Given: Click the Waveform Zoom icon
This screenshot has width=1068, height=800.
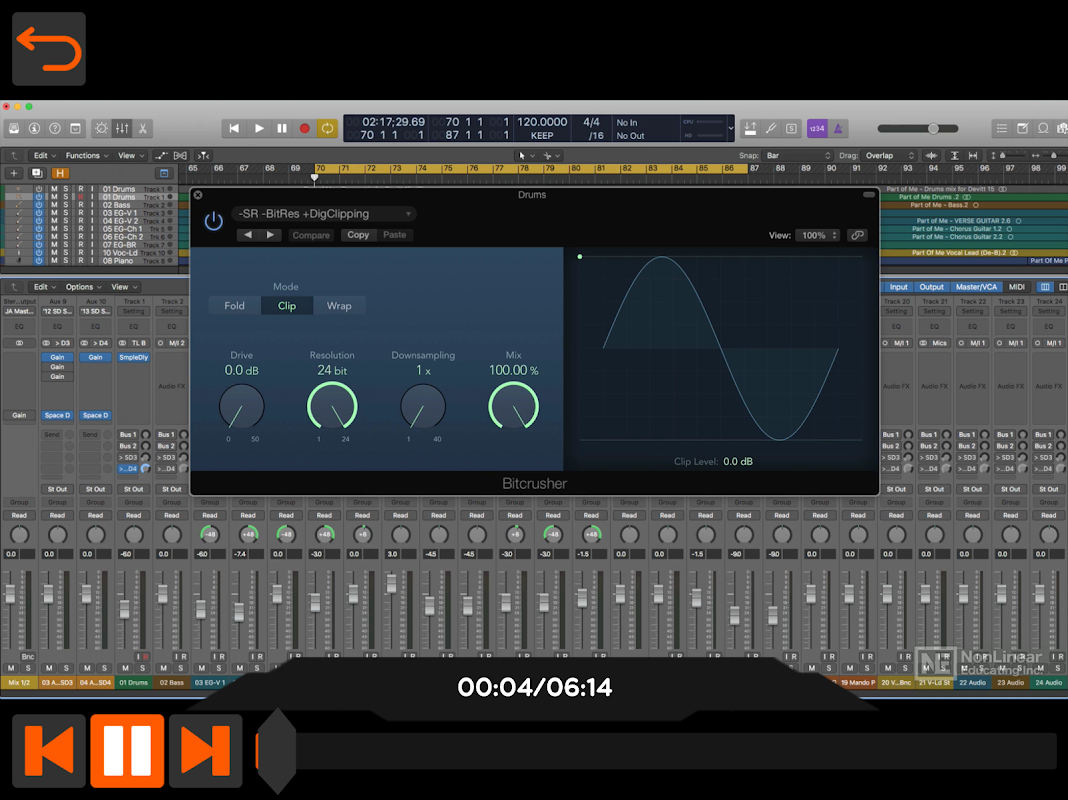Looking at the screenshot, I should pyautogui.click(x=931, y=155).
